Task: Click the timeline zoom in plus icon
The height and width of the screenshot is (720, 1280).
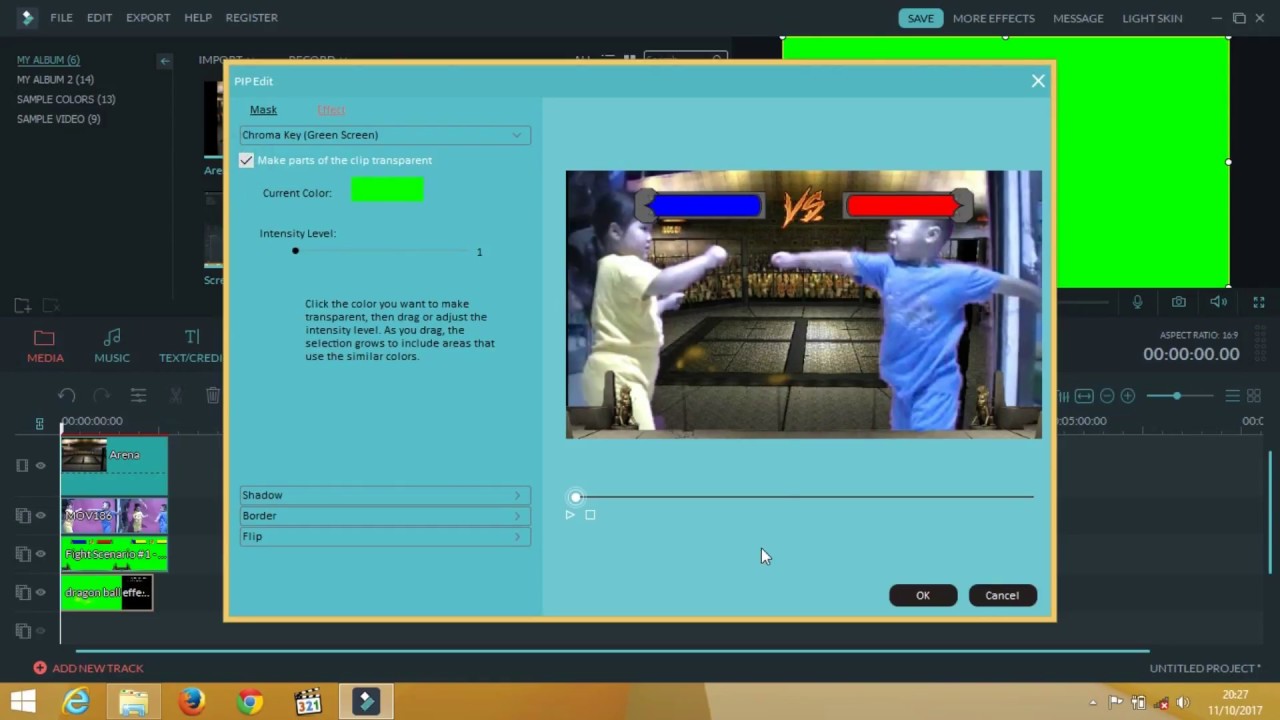Action: click(x=1128, y=396)
